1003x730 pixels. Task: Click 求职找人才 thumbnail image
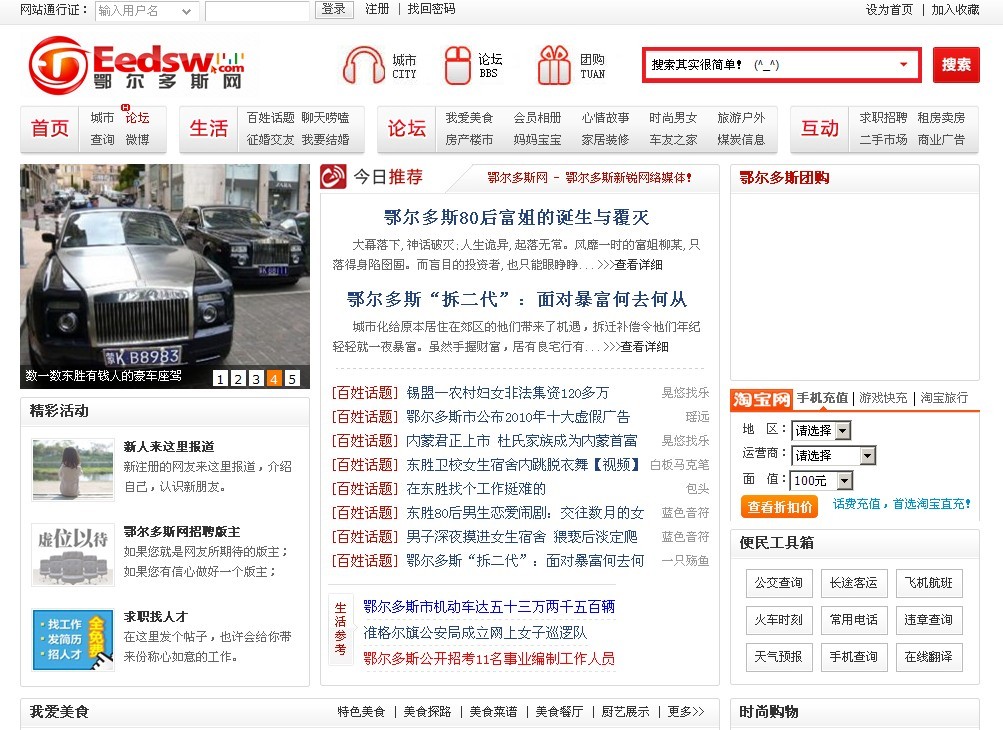click(x=74, y=640)
